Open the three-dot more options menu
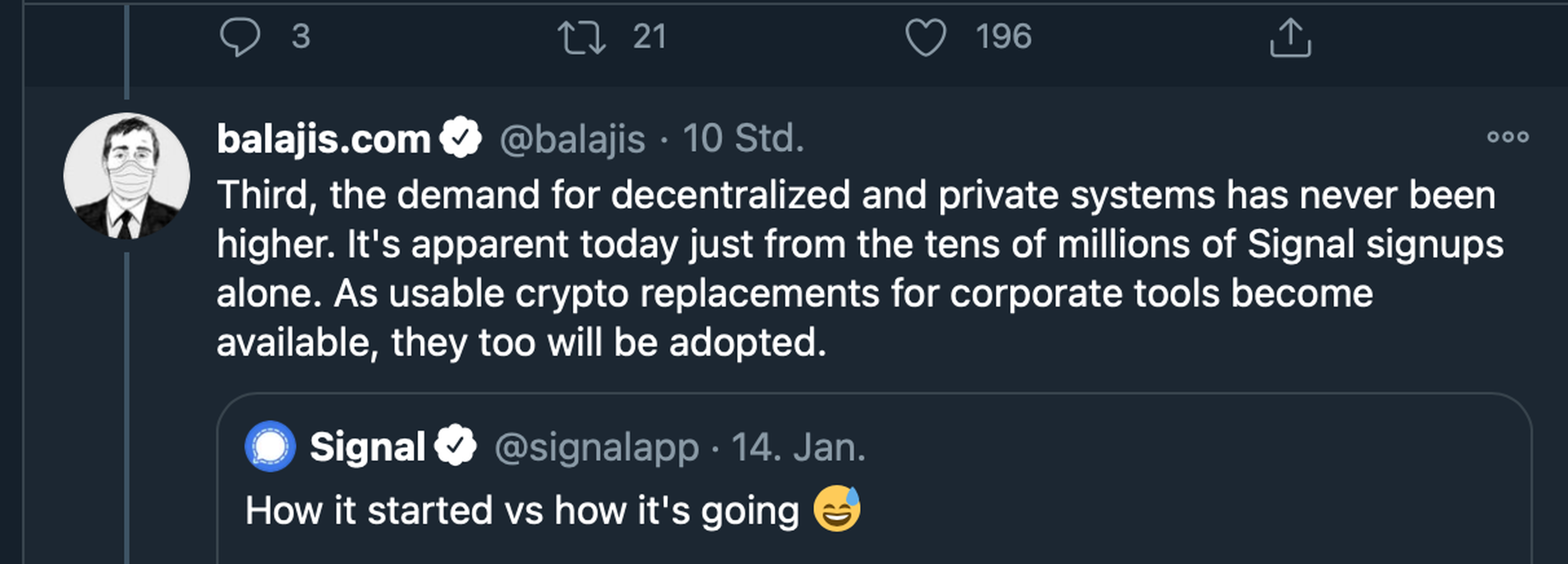 1507,137
